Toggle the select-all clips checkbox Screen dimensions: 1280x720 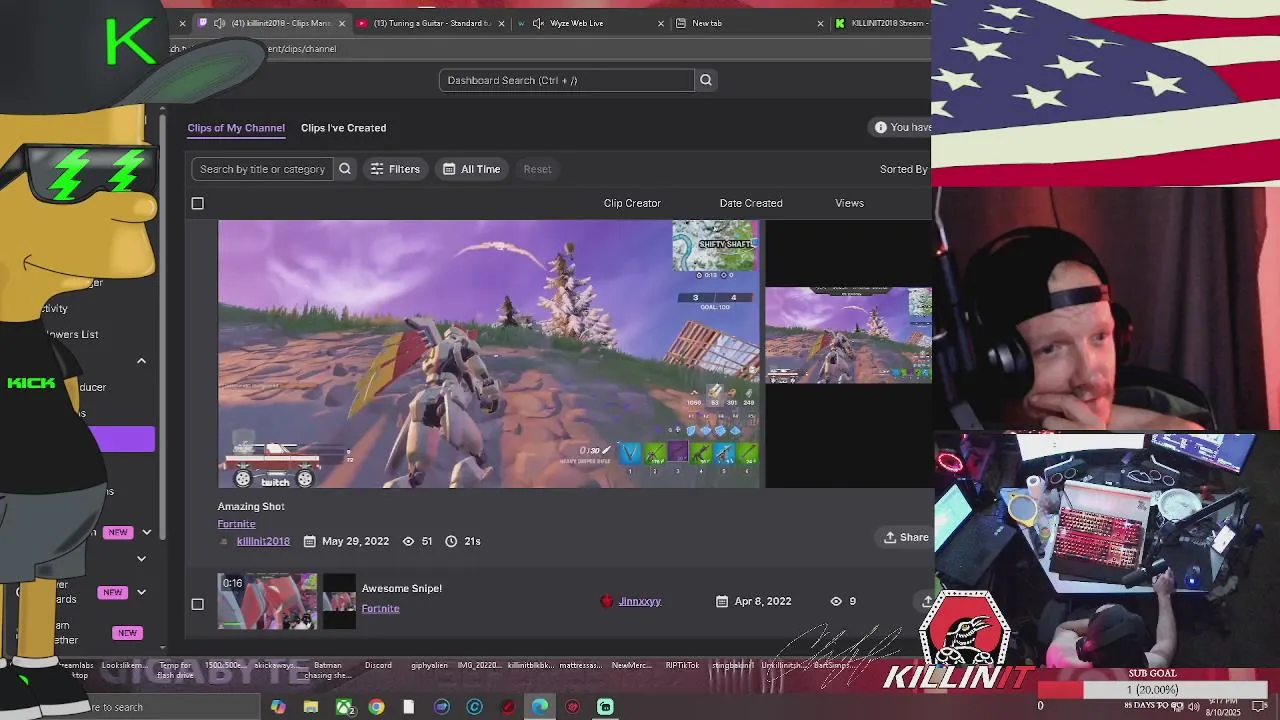coord(197,204)
